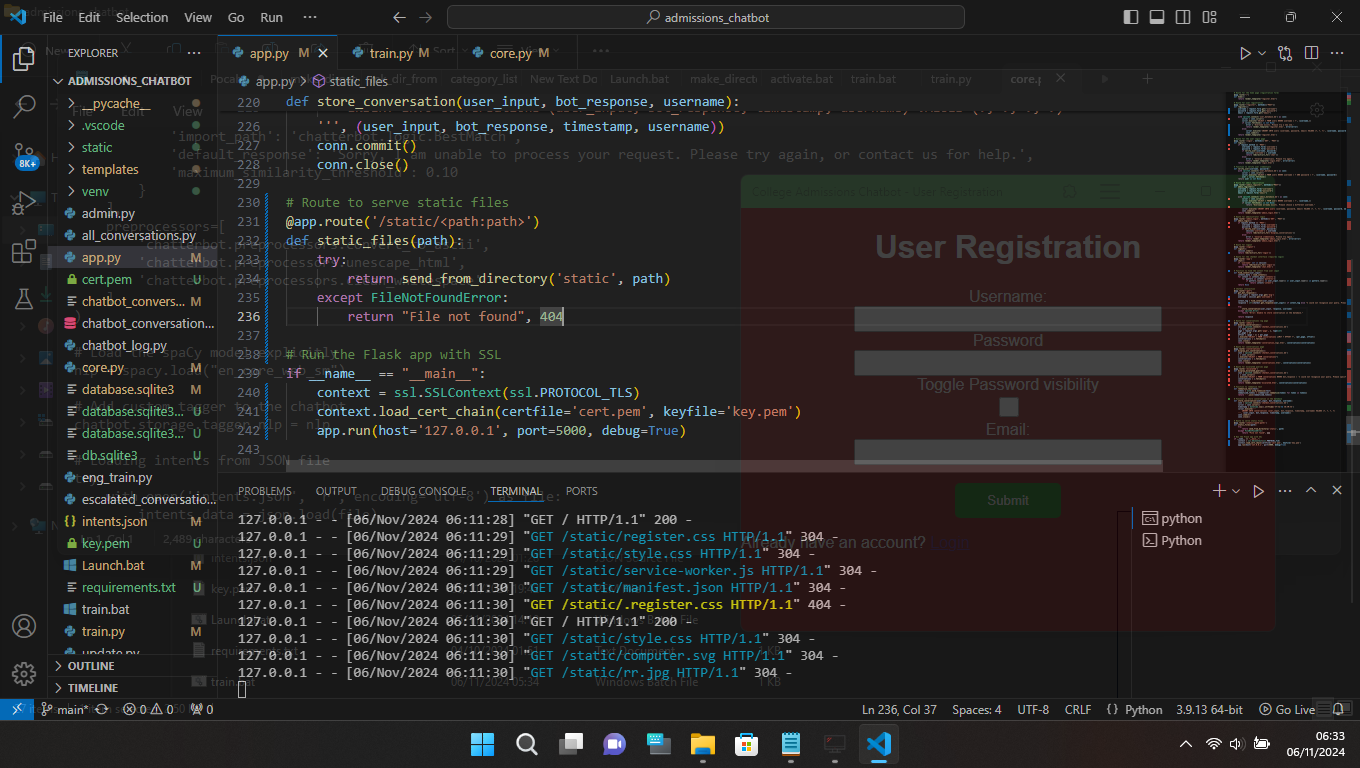The image size is (1360, 768).
Task: Go back using the title bar arrow
Action: 400,17
